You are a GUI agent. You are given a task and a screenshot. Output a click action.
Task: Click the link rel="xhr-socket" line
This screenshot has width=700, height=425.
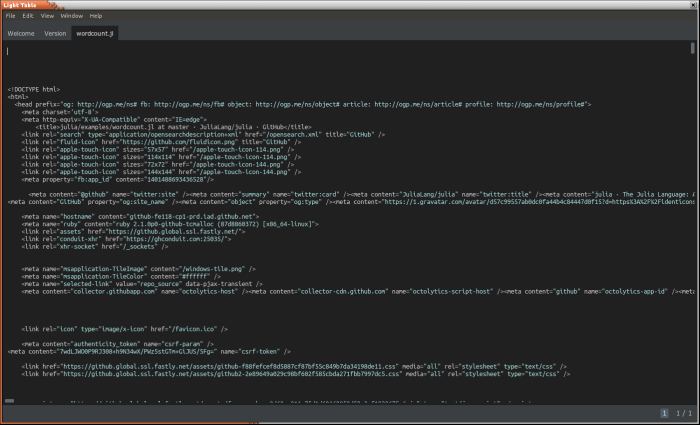click(95, 247)
